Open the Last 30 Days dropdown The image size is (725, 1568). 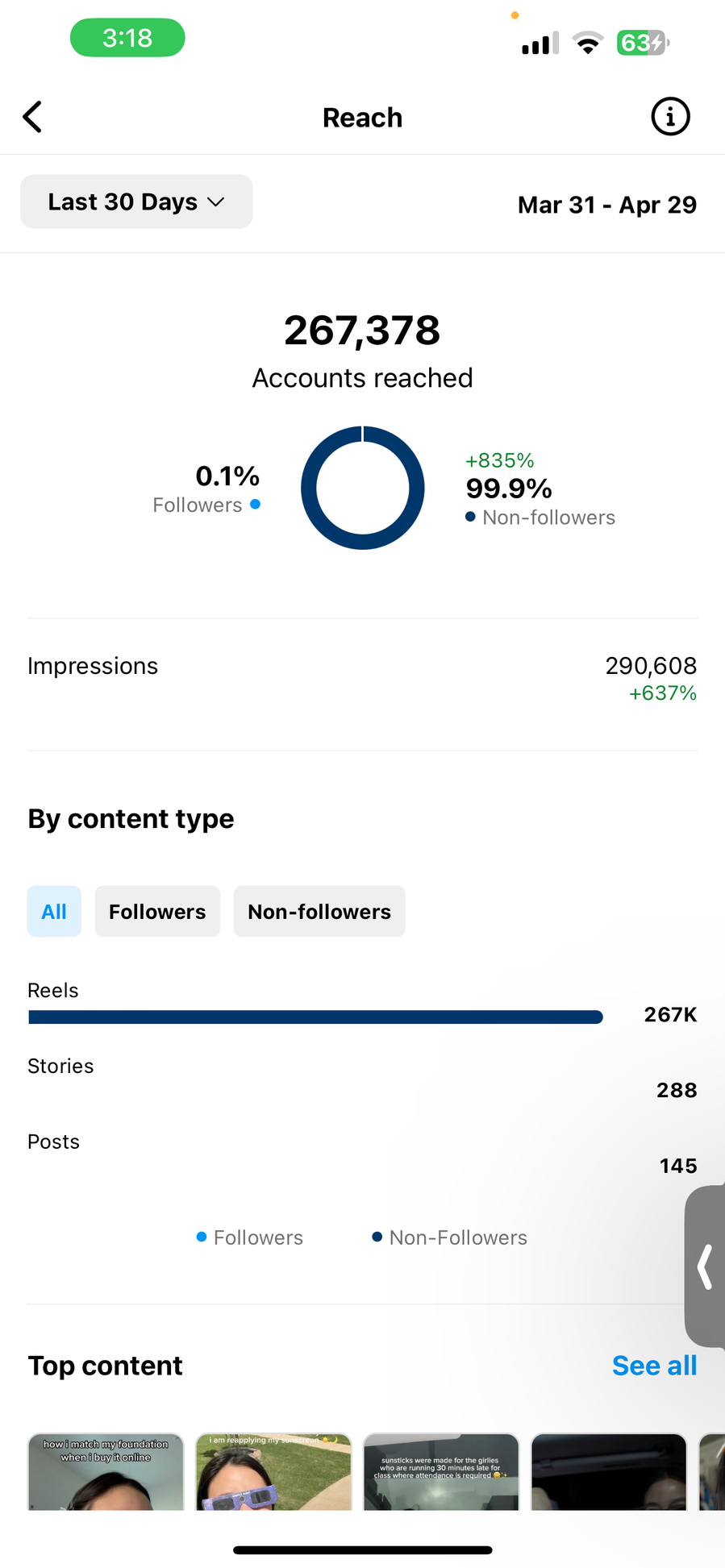coord(136,202)
